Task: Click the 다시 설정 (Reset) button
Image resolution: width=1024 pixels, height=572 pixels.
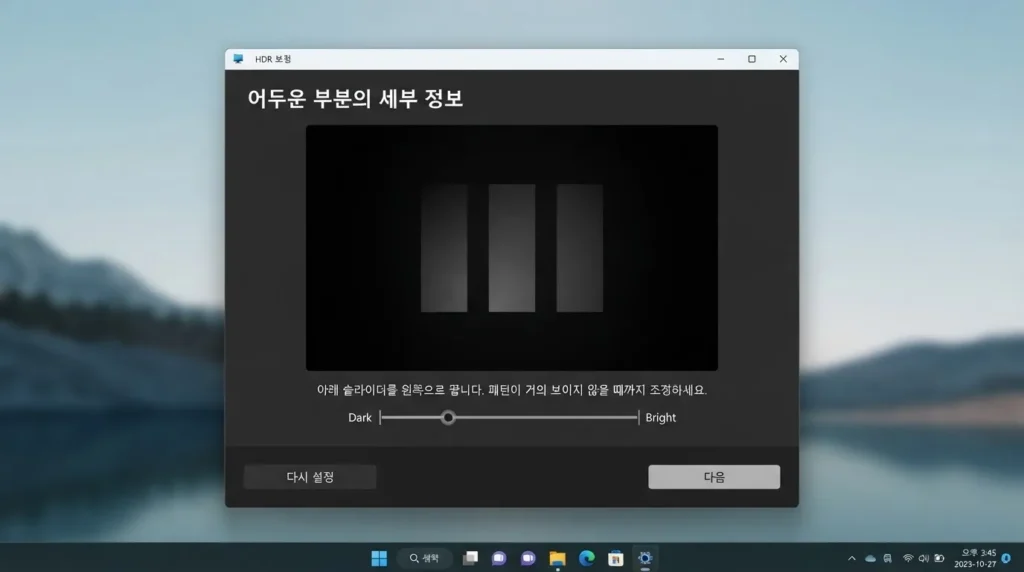Action: click(310, 477)
